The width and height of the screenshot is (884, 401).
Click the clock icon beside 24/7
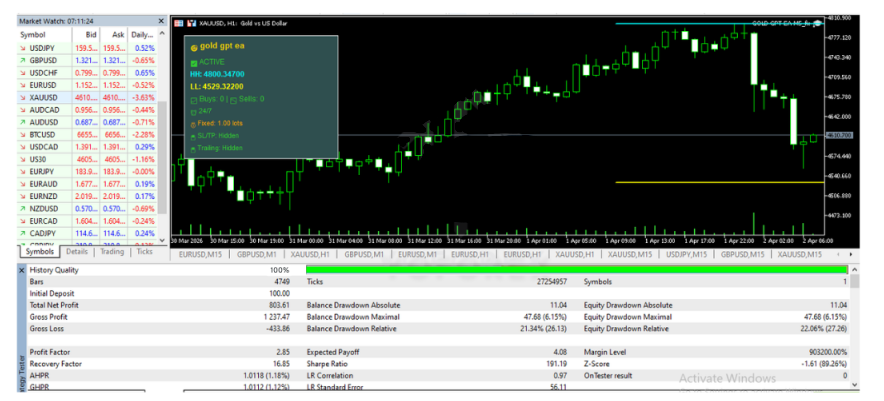tap(194, 111)
